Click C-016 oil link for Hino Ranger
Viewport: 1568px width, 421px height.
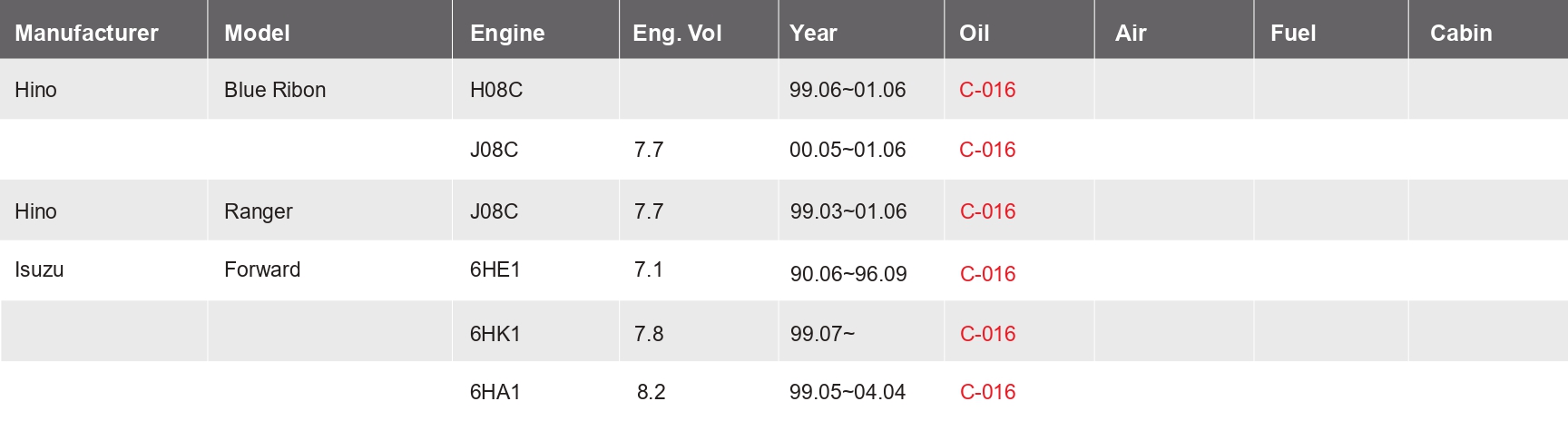click(x=987, y=211)
